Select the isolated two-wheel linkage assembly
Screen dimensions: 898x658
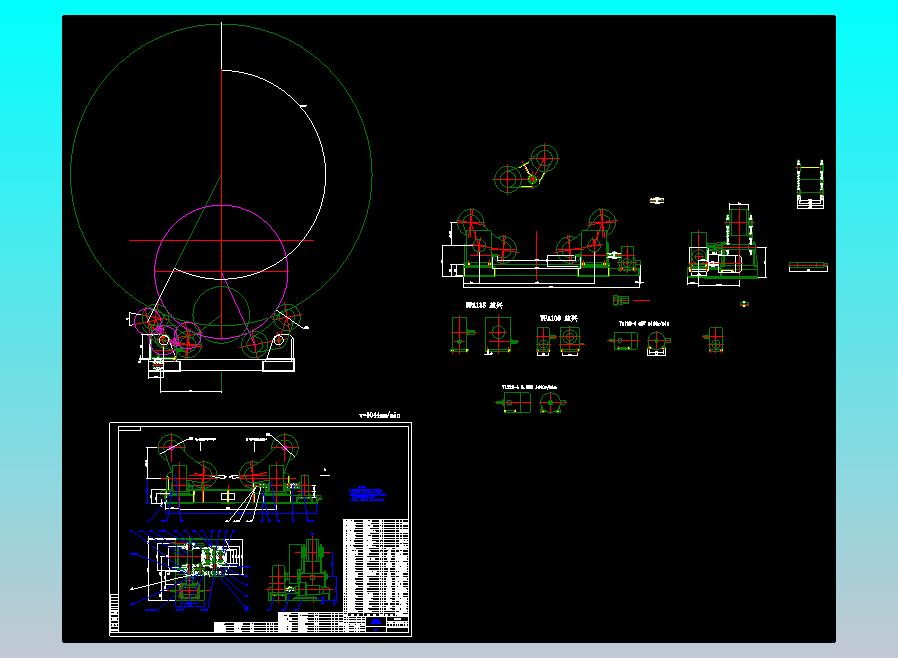[526, 171]
